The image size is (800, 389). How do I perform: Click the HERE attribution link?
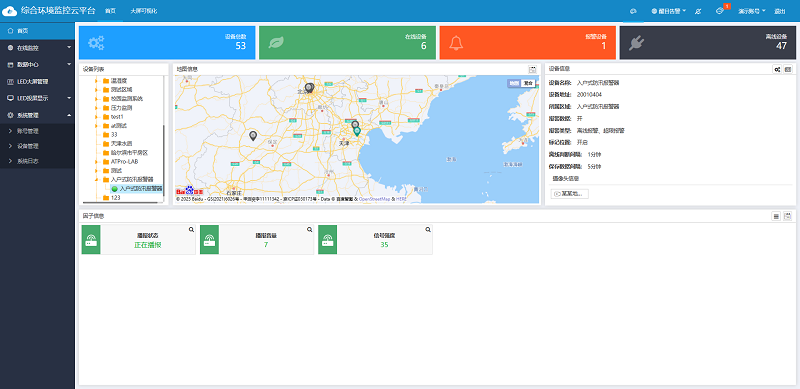pos(401,199)
